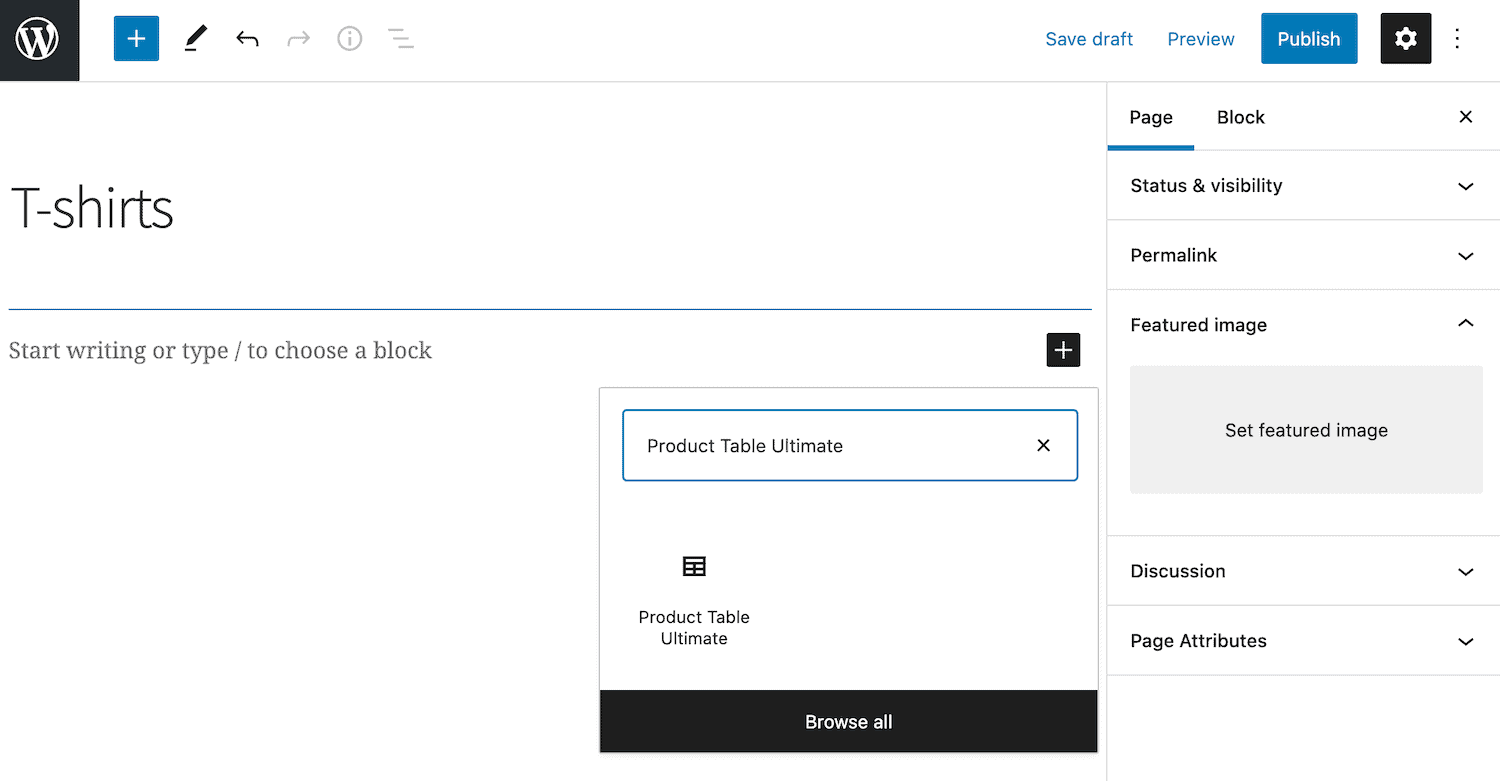This screenshot has height=781, width=1500.
Task: Collapse the Featured image panel
Action: tap(1303, 325)
